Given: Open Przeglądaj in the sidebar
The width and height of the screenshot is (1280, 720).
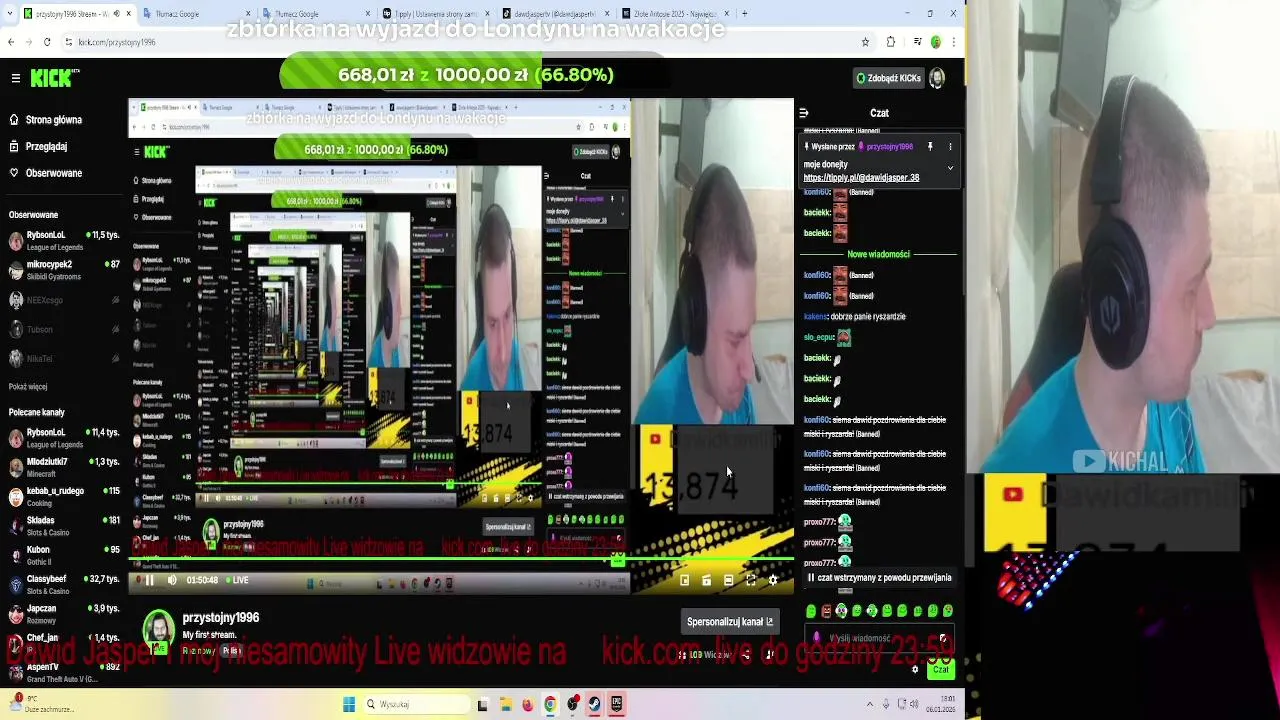Looking at the screenshot, I should [x=40, y=146].
